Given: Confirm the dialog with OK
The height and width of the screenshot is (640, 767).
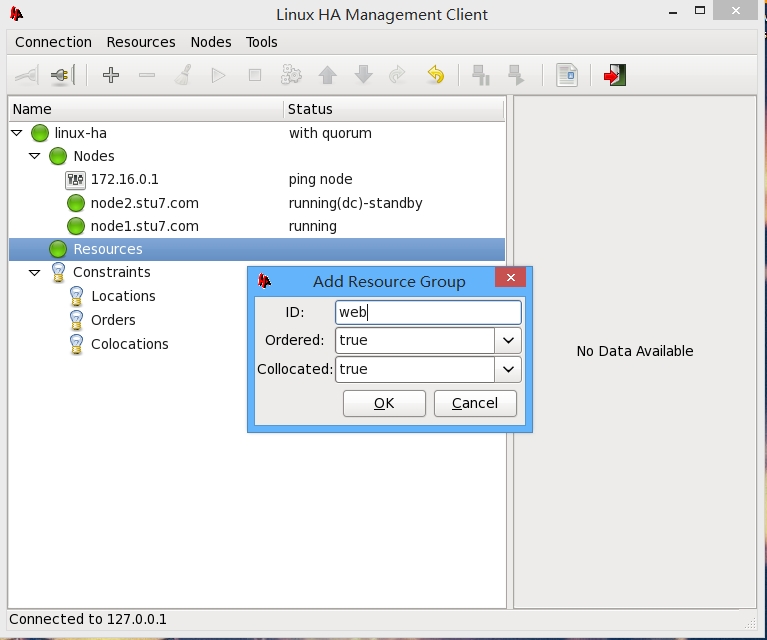Looking at the screenshot, I should 384,403.
